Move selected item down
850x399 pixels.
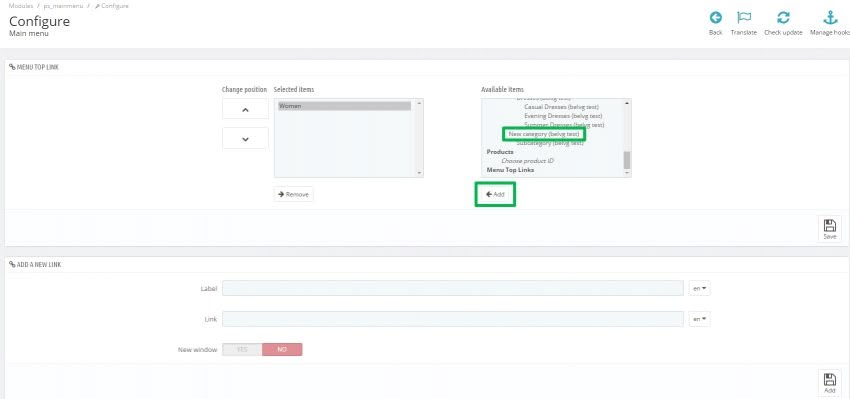pos(245,138)
